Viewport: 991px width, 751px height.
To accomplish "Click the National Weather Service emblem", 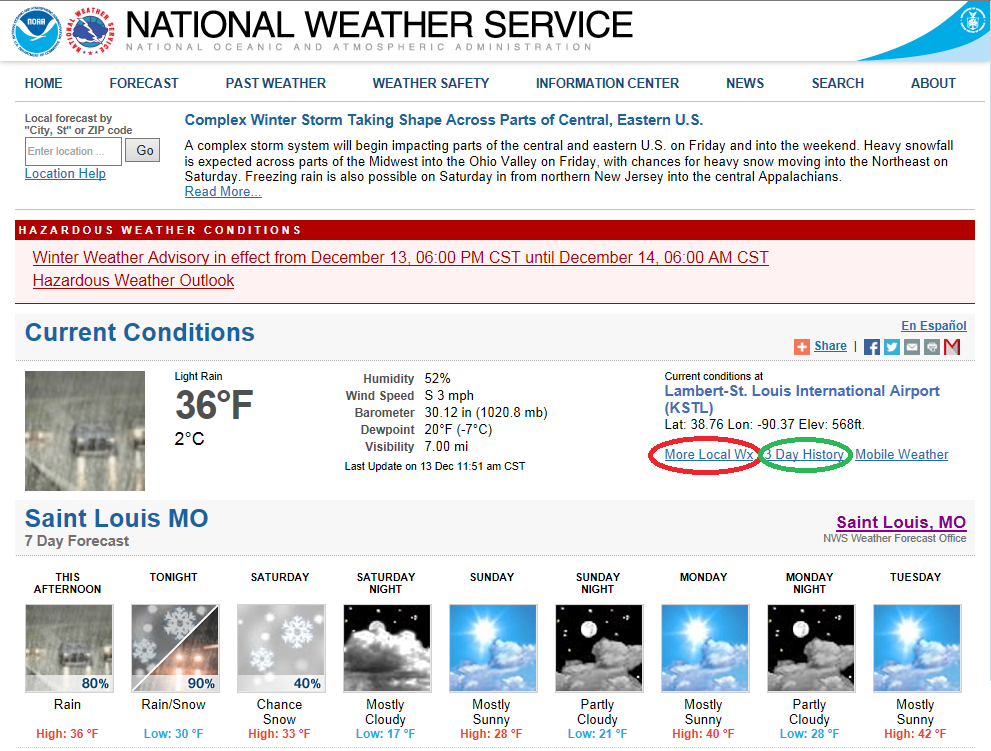I will coord(90,30).
